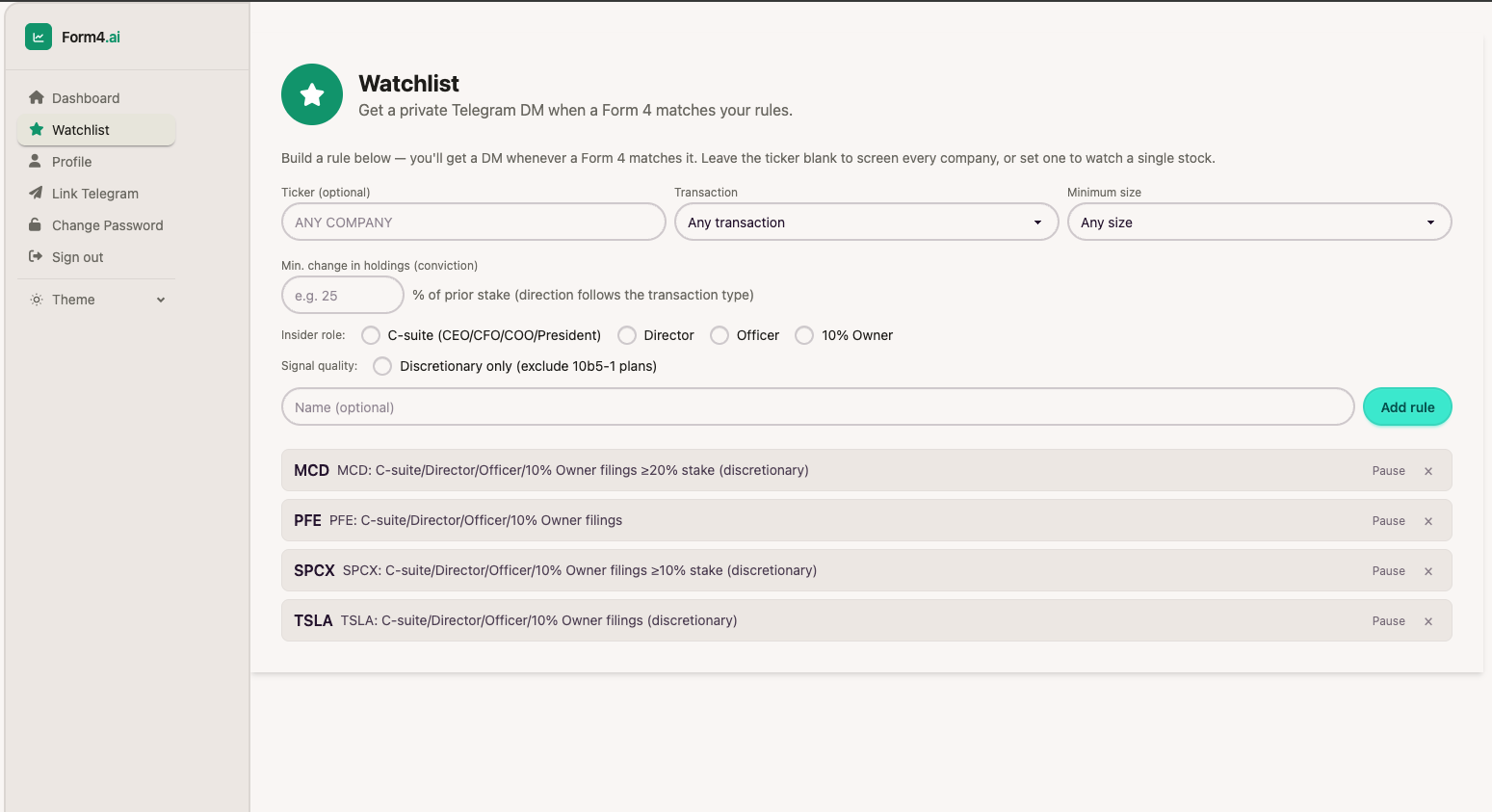Click the Watchlist star icon in sidebar
Viewport: 1492px width, 812px height.
pos(37,129)
